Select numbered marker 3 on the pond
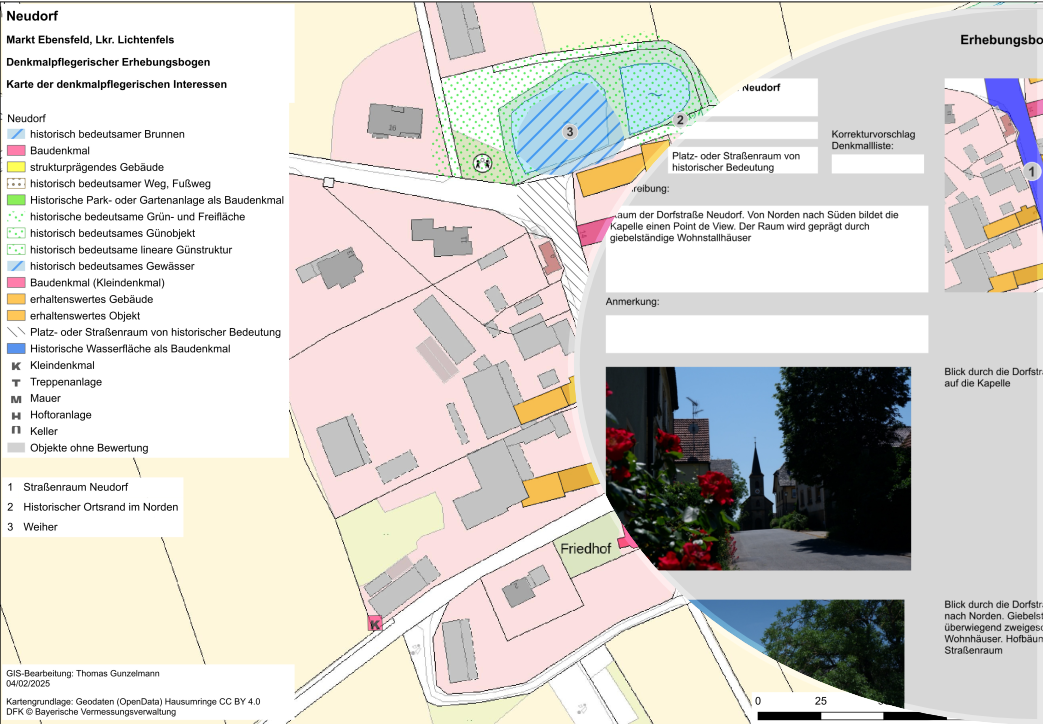This screenshot has height=724, width=1043. 570,131
